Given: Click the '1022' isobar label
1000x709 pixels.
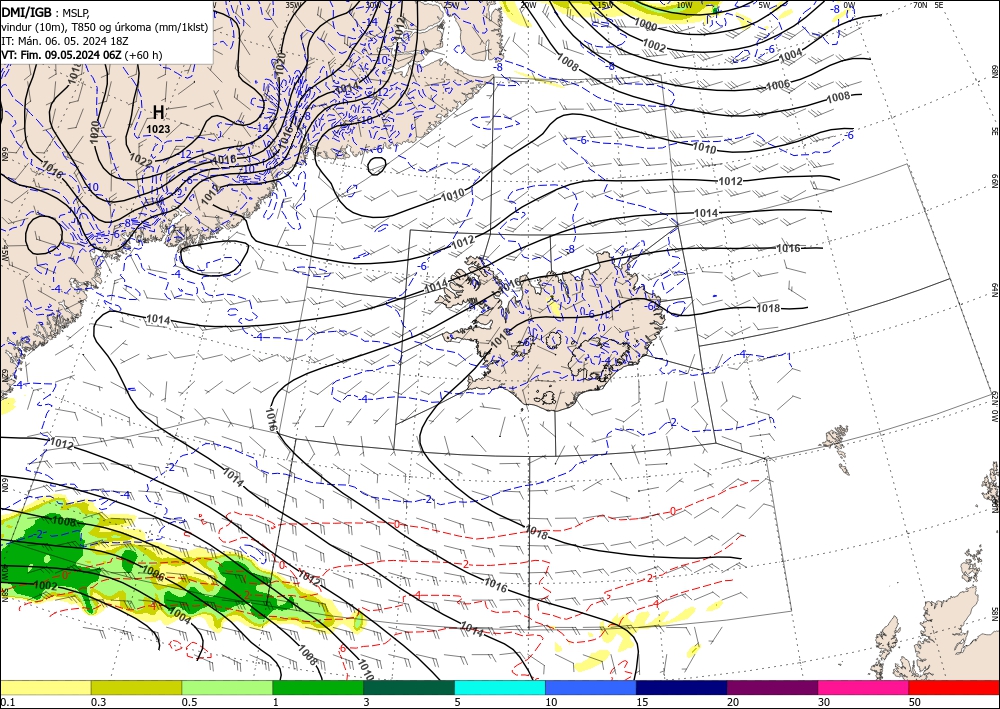Looking at the screenshot, I should coord(140,159).
